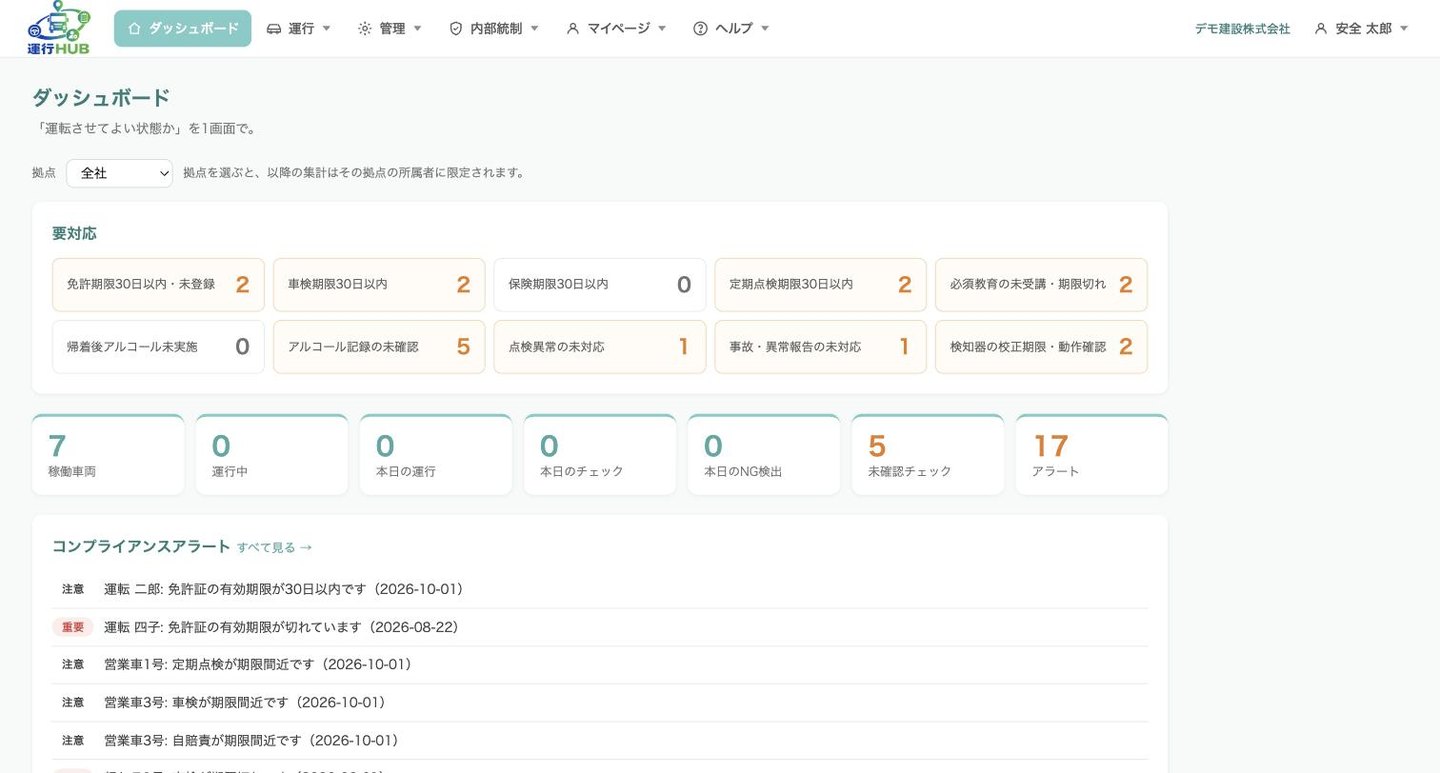Select the 運転 四子 免許証 expired alert
The width and height of the screenshot is (1440, 773).
coord(600,627)
